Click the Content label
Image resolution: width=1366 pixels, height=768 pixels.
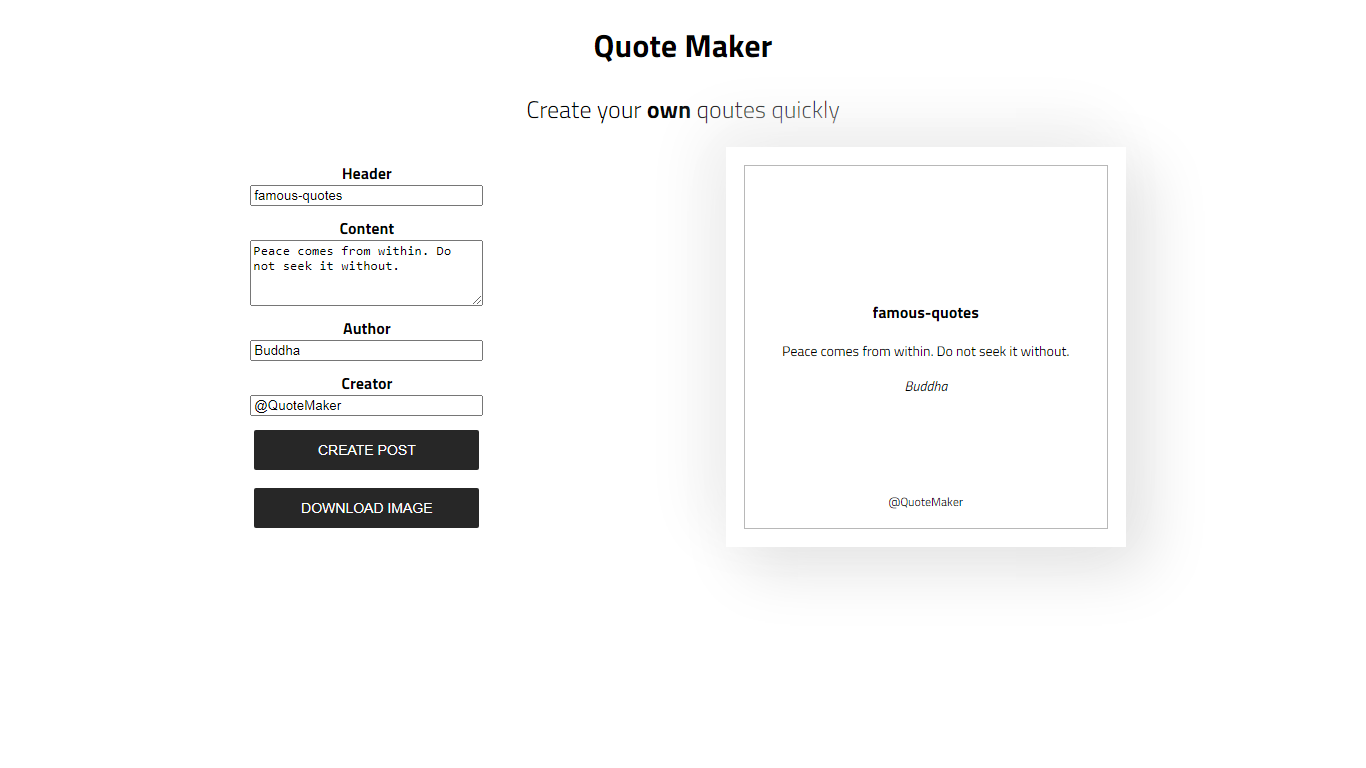(x=367, y=229)
